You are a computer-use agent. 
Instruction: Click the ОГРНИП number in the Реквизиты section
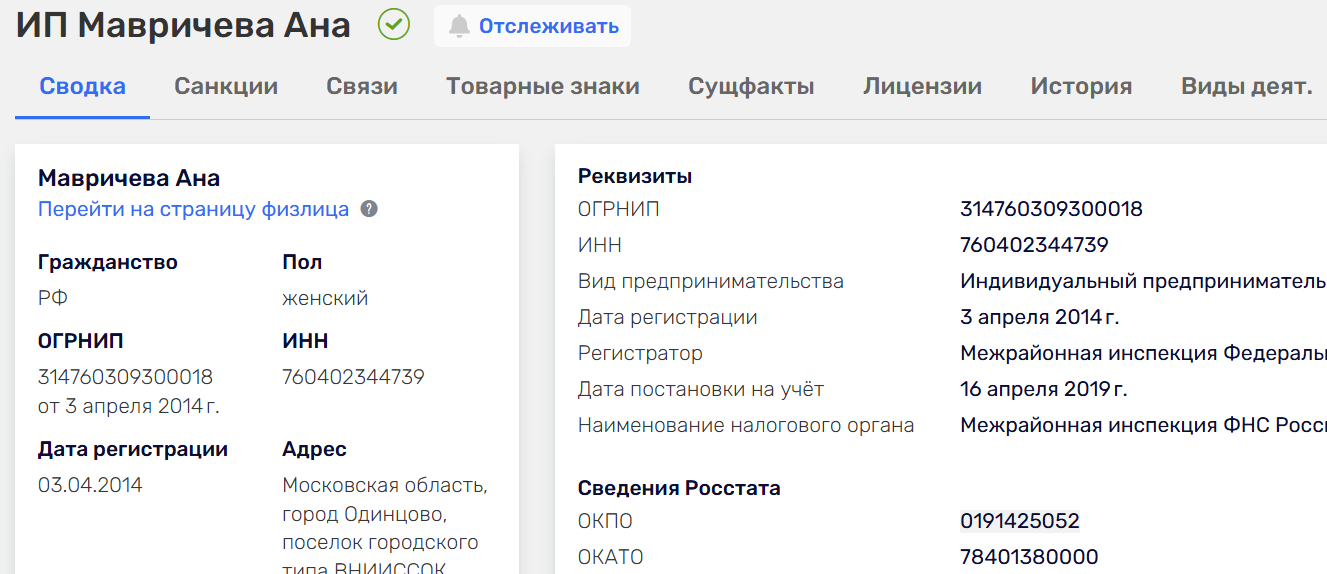pyautogui.click(x=1051, y=209)
